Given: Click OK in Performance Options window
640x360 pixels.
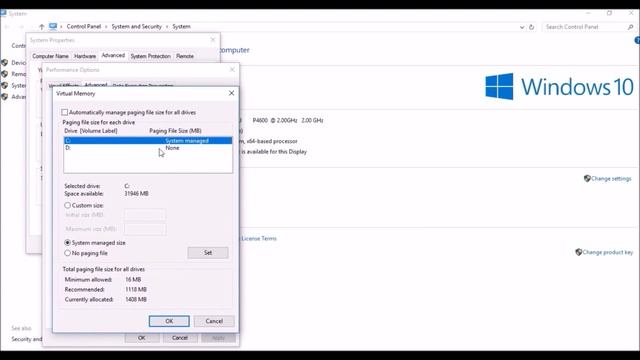Looking at the screenshot, I should (142, 338).
